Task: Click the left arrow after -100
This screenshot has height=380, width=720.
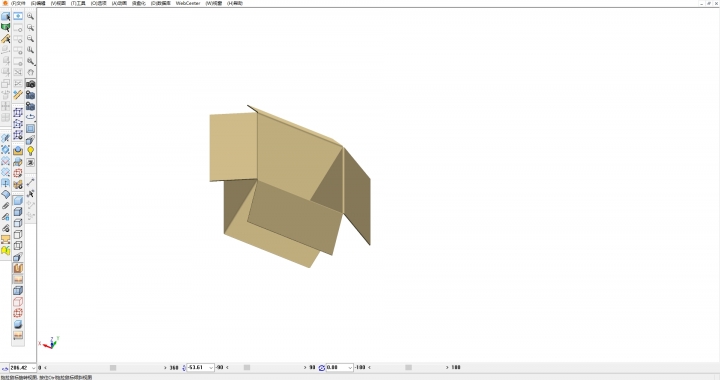Action: point(369,368)
